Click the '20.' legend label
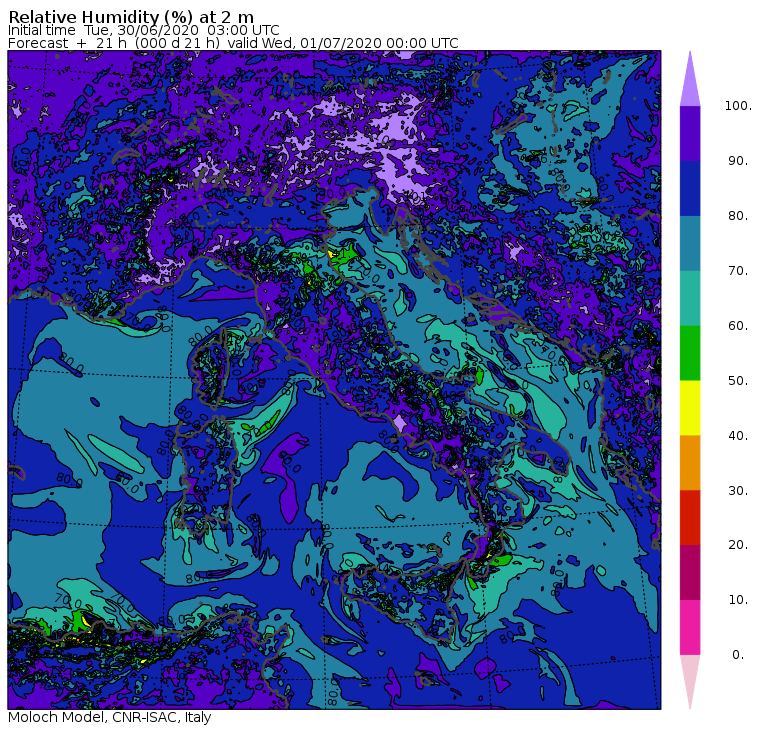Screen dimensions: 760x731 click(x=738, y=545)
